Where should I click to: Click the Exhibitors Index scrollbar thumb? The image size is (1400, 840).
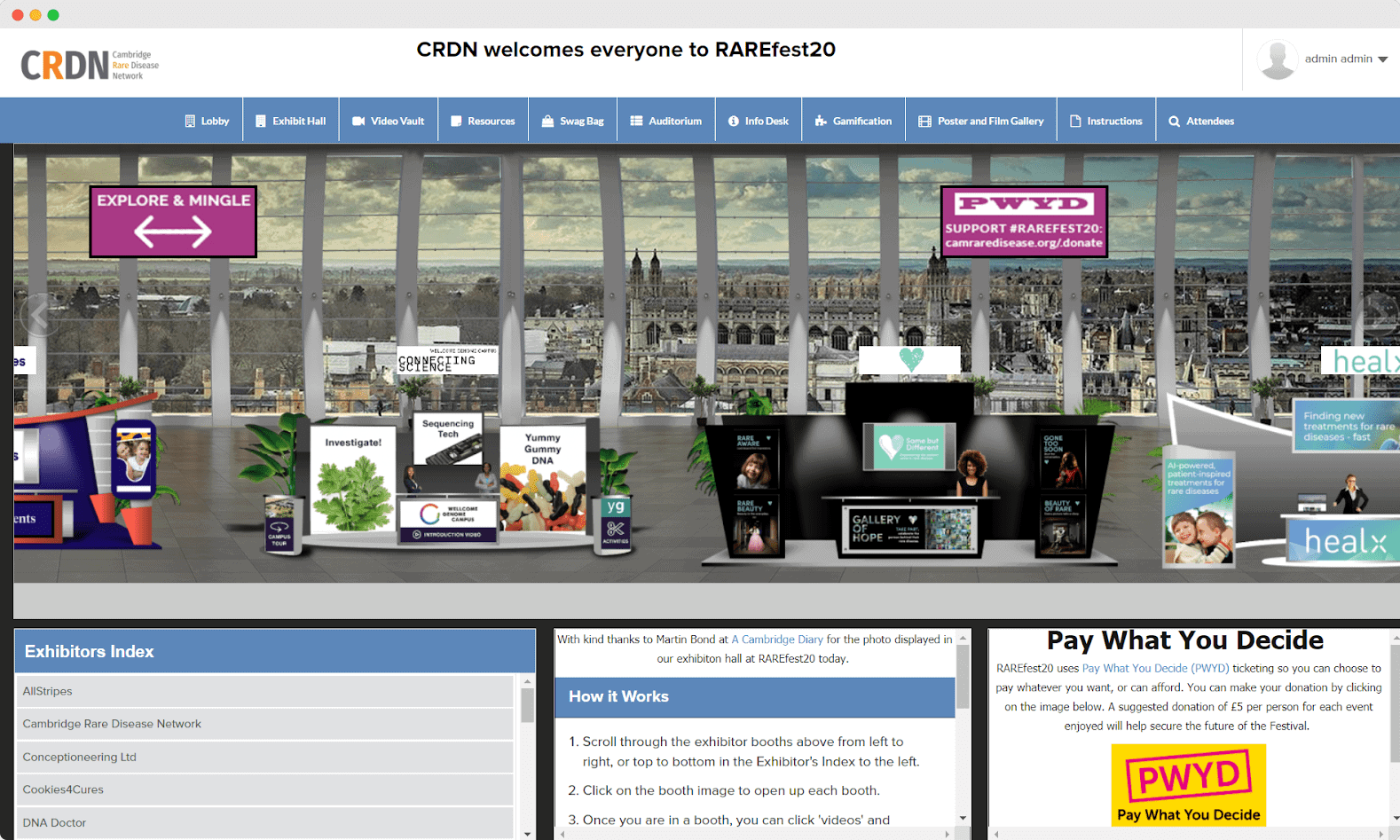point(528,705)
